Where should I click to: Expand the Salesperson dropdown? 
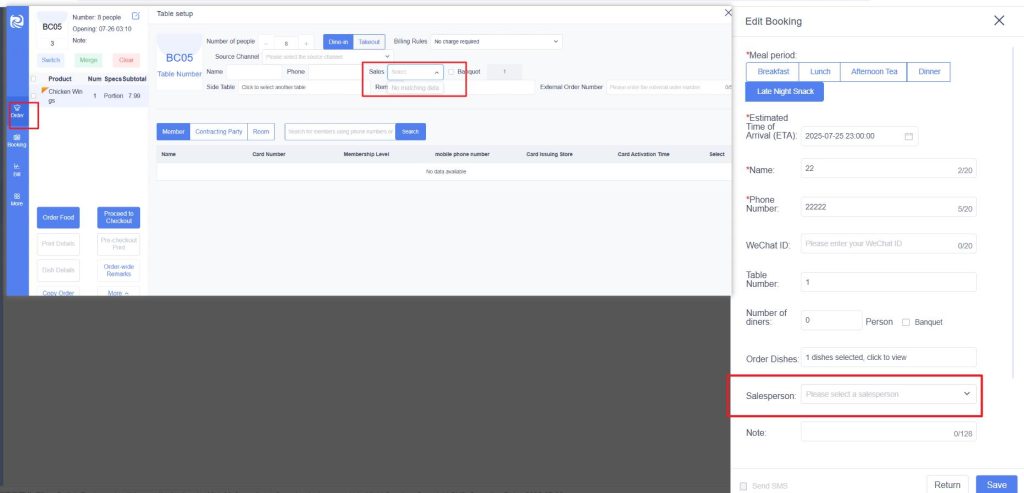click(x=889, y=394)
